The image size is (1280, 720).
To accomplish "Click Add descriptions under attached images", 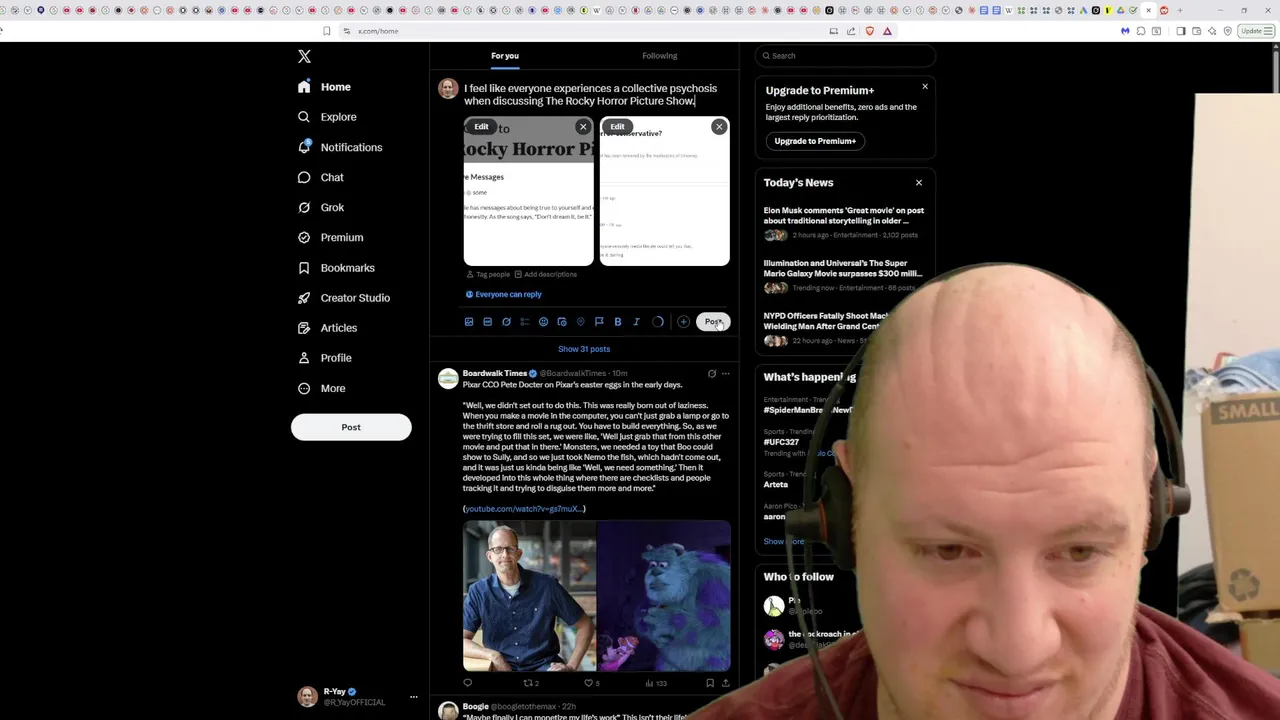I will click(546, 274).
